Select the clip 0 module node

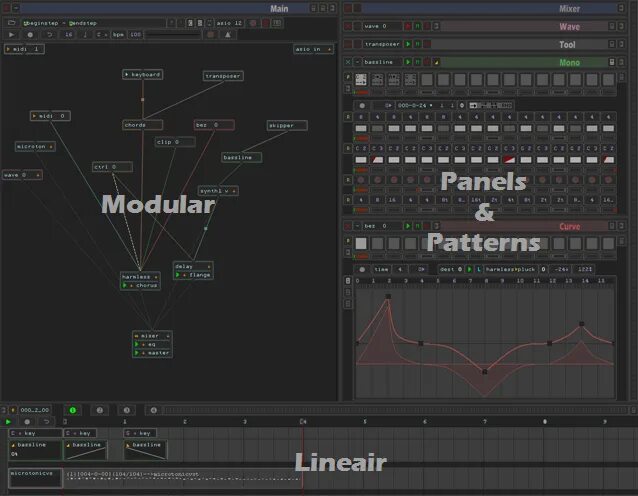(x=175, y=142)
